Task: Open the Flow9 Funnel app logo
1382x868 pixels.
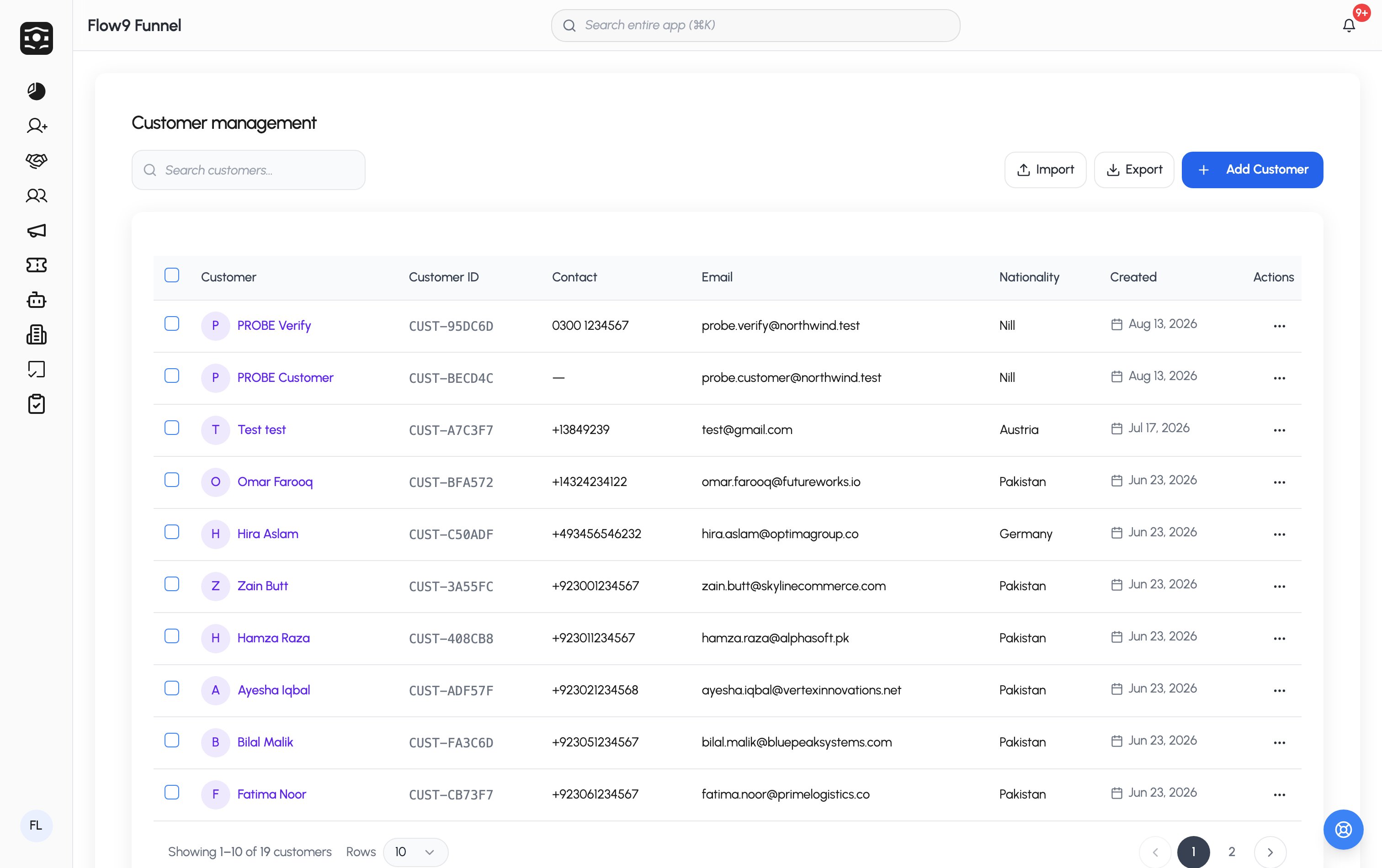Action: click(36, 38)
